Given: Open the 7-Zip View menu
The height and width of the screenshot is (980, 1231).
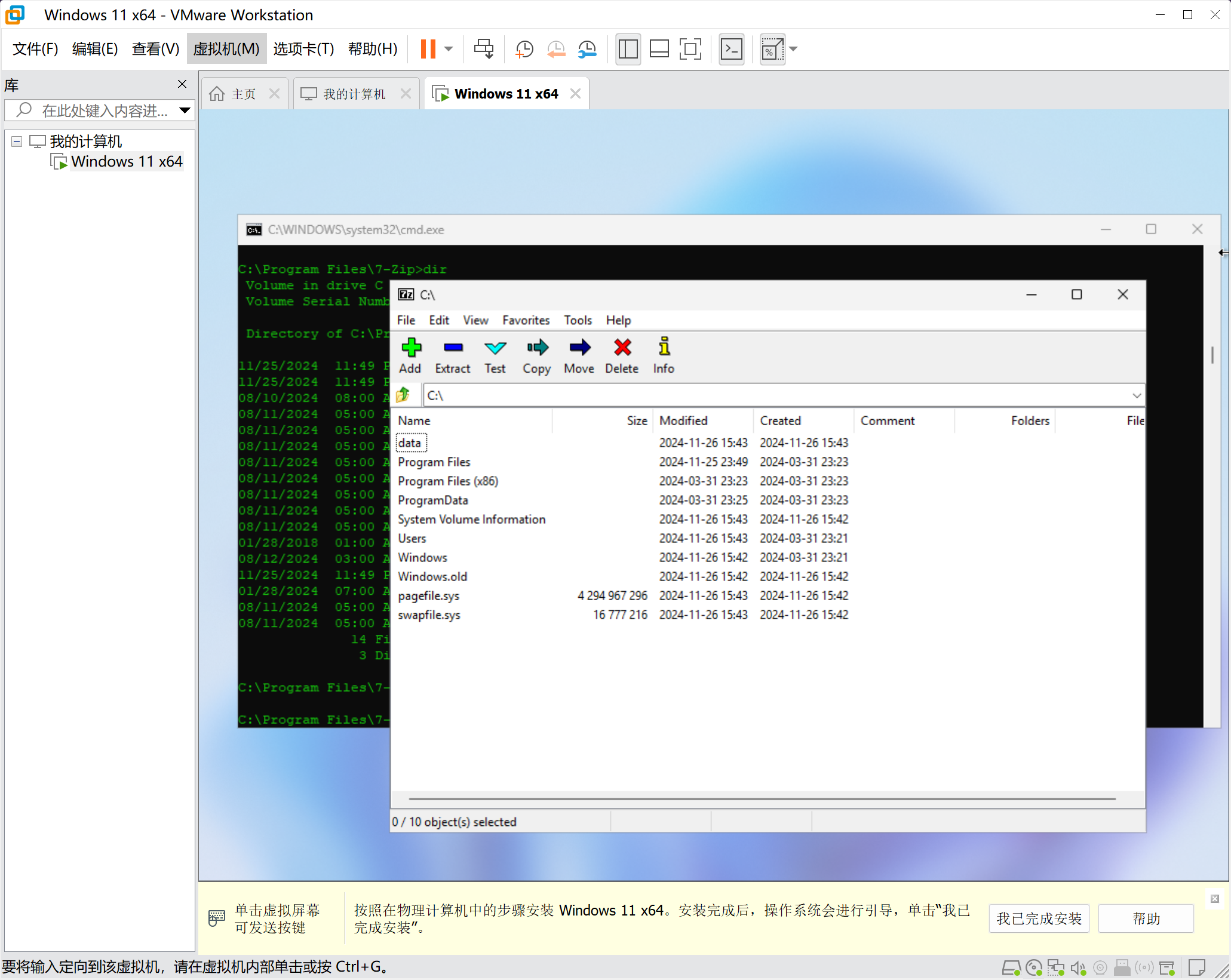Looking at the screenshot, I should (475, 320).
